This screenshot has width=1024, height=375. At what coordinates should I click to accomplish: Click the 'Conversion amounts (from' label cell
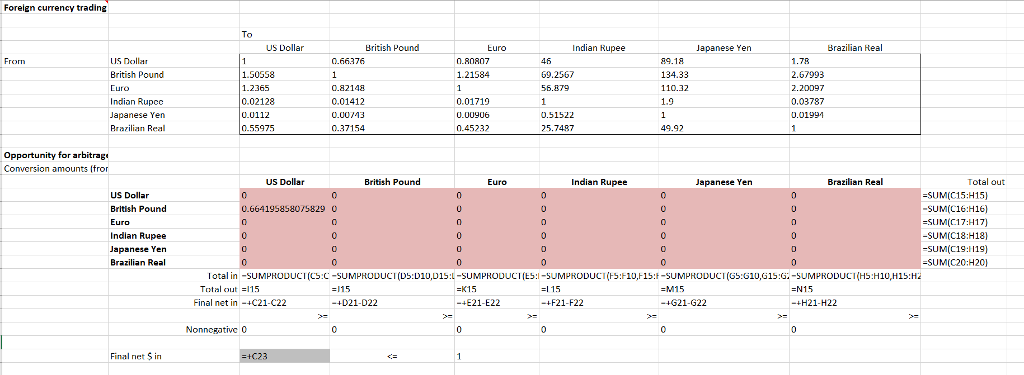pos(54,169)
